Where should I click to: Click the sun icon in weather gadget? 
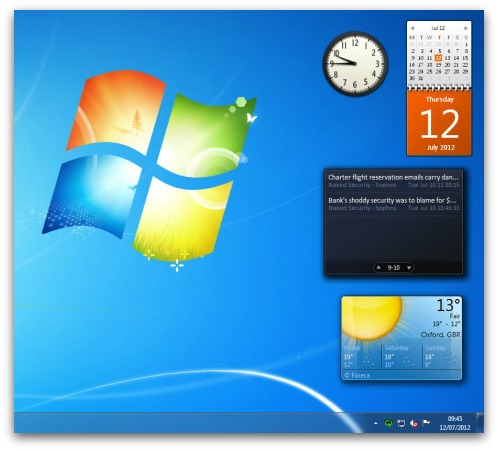click(x=371, y=318)
